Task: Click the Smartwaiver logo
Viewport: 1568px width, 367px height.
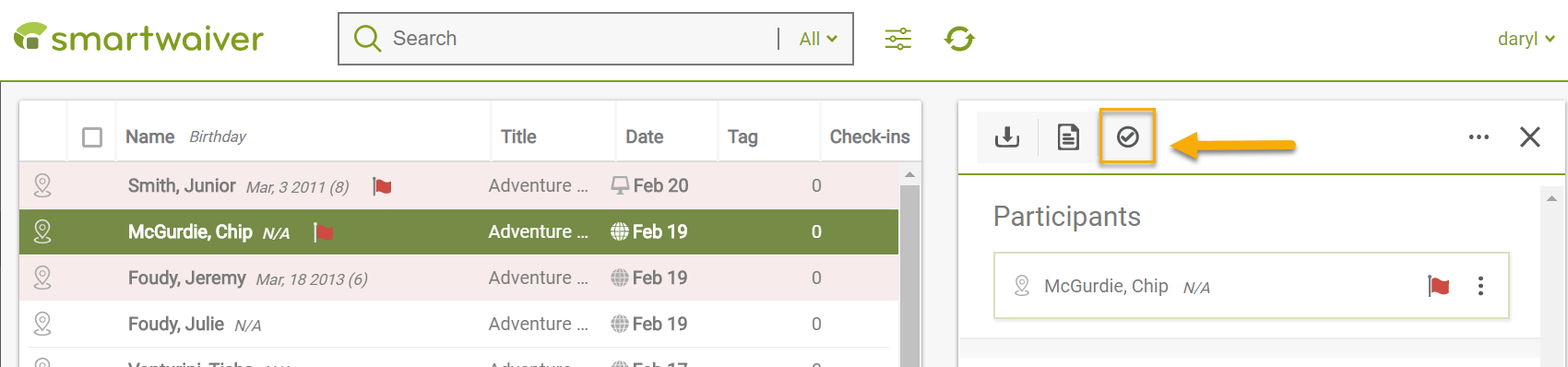Action: (138, 38)
